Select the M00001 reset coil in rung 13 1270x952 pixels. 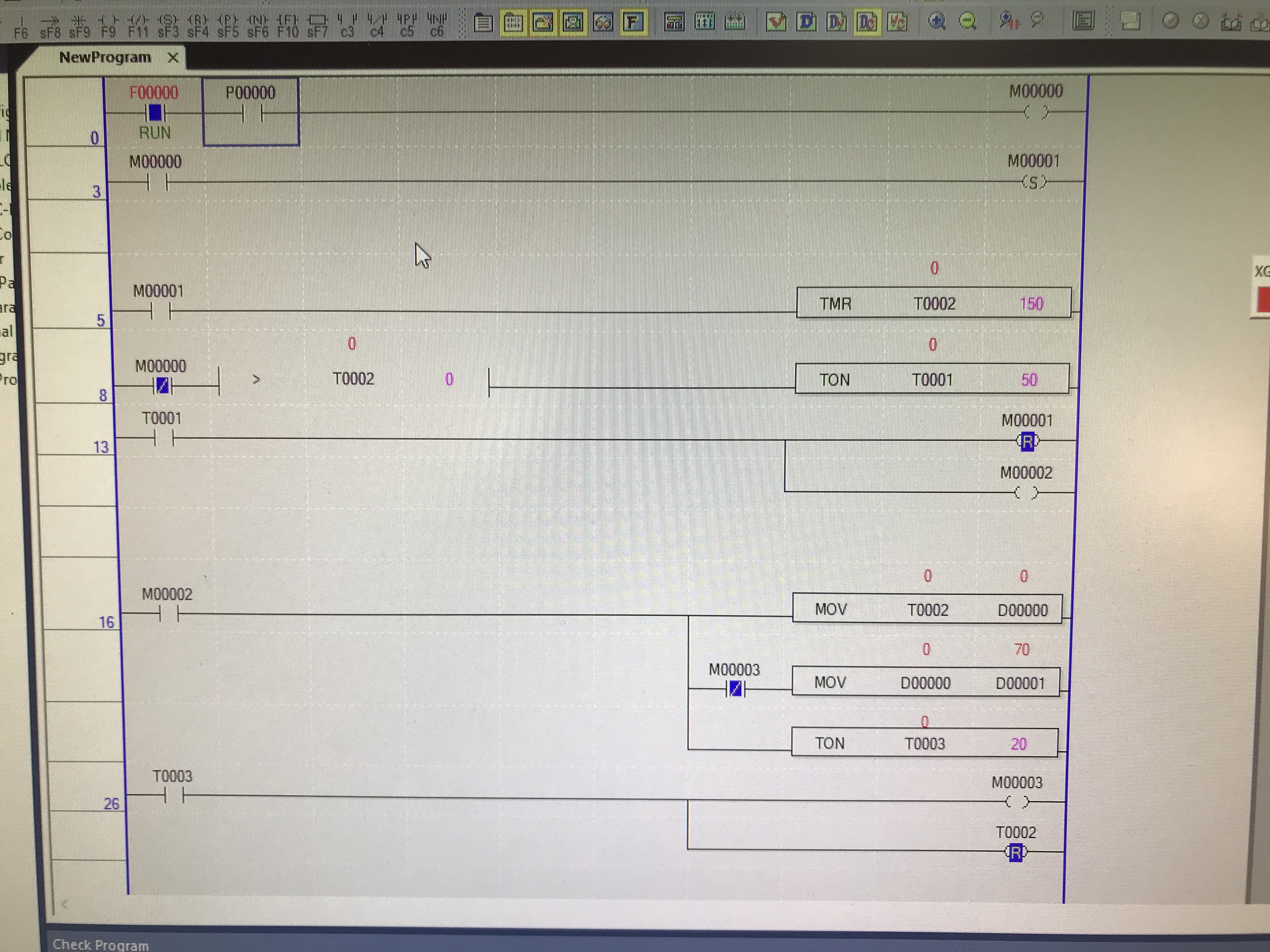point(1027,441)
